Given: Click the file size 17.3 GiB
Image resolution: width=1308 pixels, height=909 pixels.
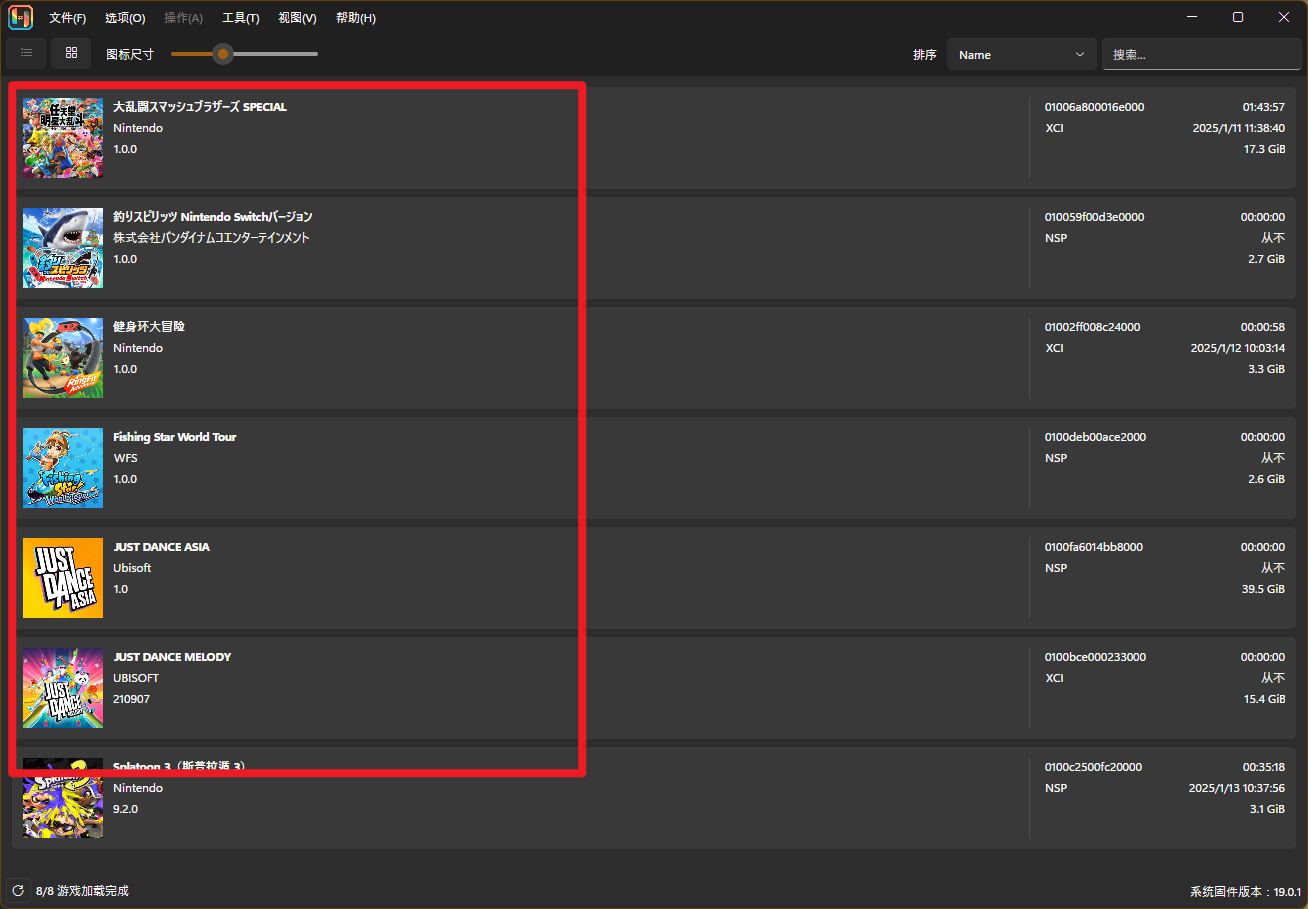Looking at the screenshot, I should click(1264, 149).
